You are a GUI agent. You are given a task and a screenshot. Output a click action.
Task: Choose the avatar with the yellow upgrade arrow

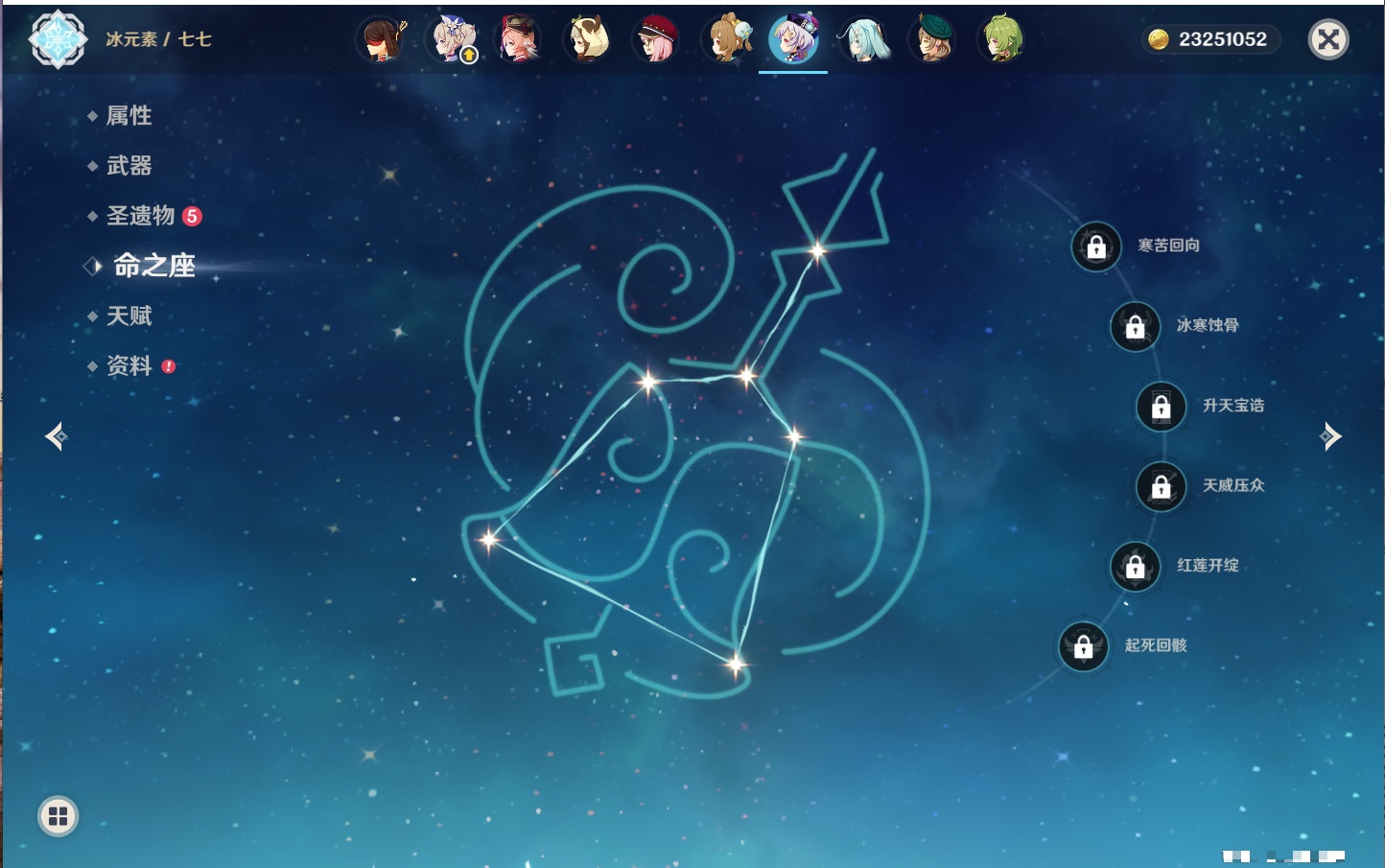point(453,39)
